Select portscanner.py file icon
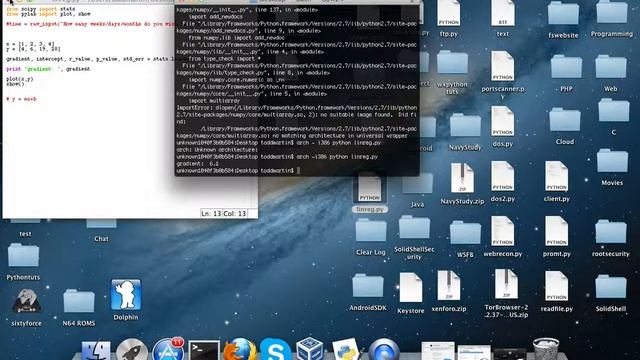The image size is (640, 360). (x=502, y=66)
